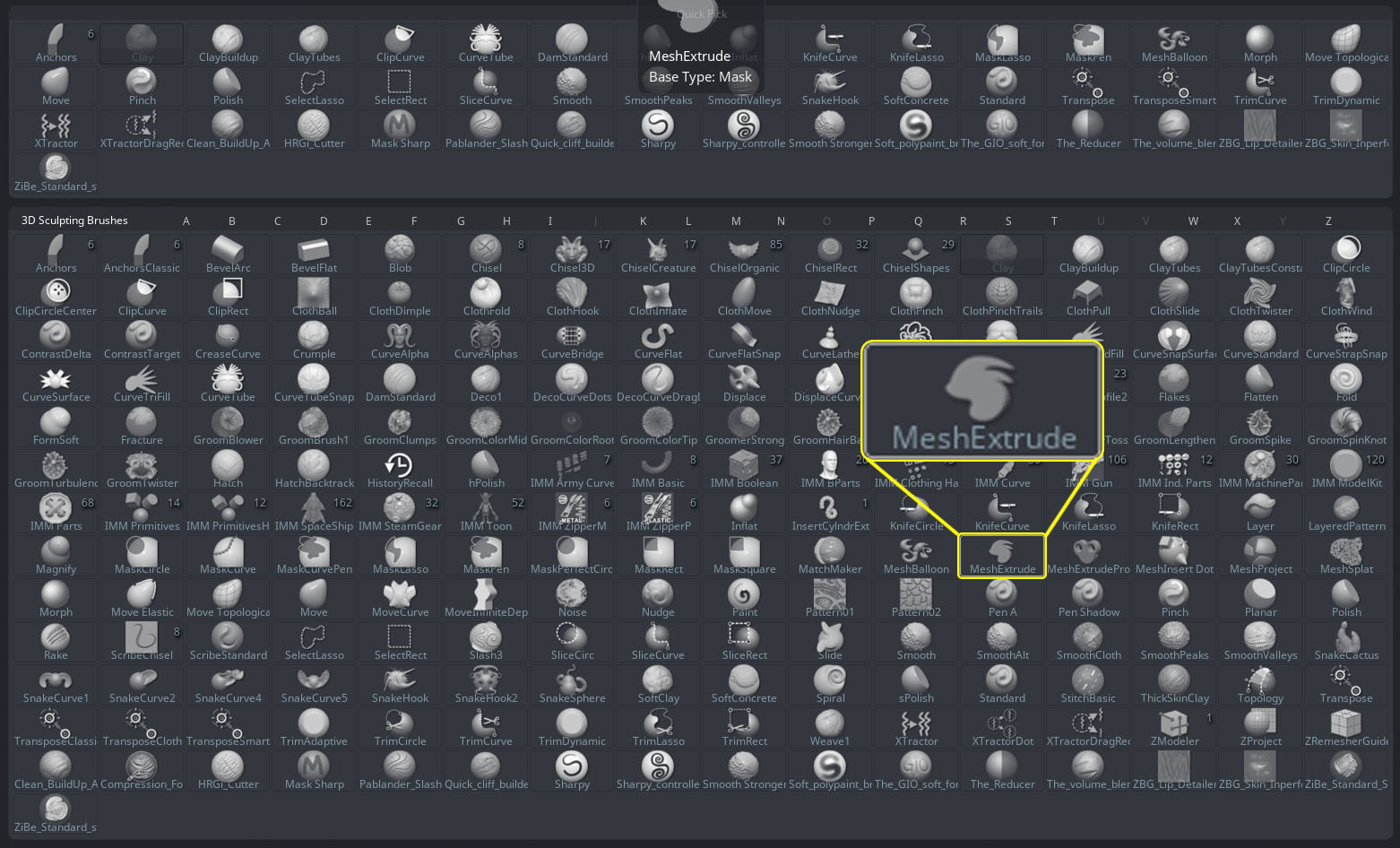
Task: Select the Chisel3D brush
Action: tap(572, 255)
